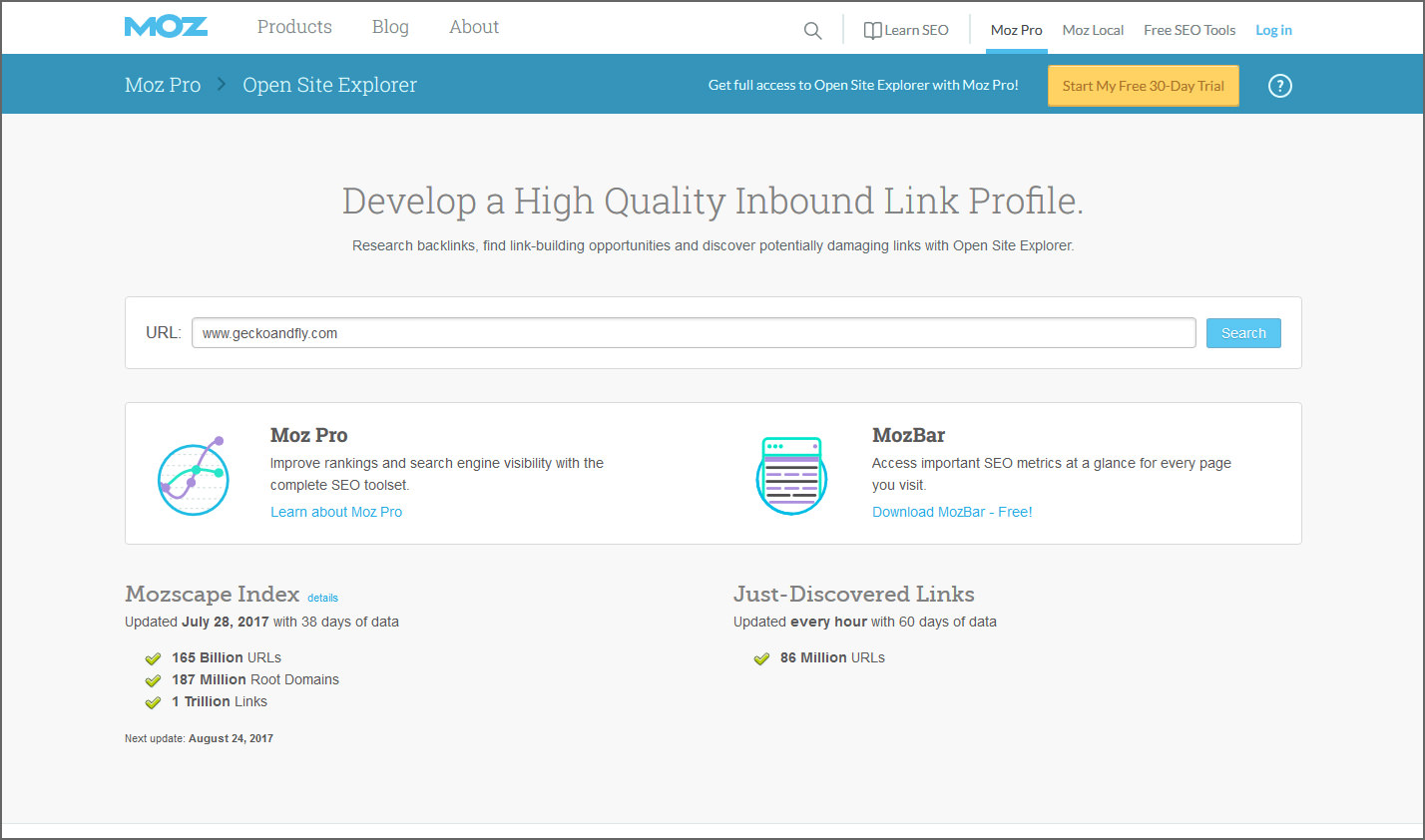The image size is (1425, 840).
Task: Click the Next update: August 24, 2017 text
Action: [x=199, y=738]
